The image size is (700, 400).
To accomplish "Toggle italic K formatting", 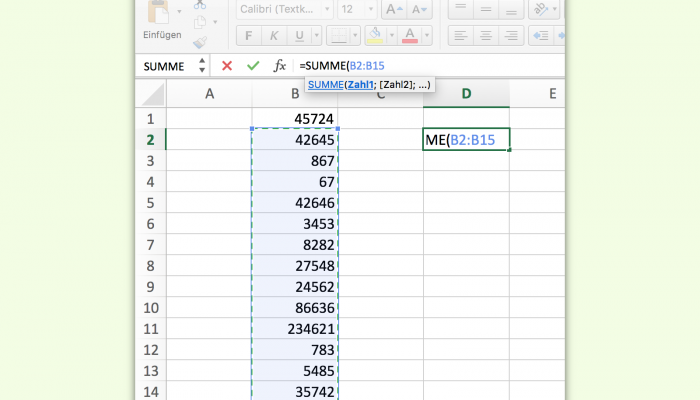I will pos(274,36).
